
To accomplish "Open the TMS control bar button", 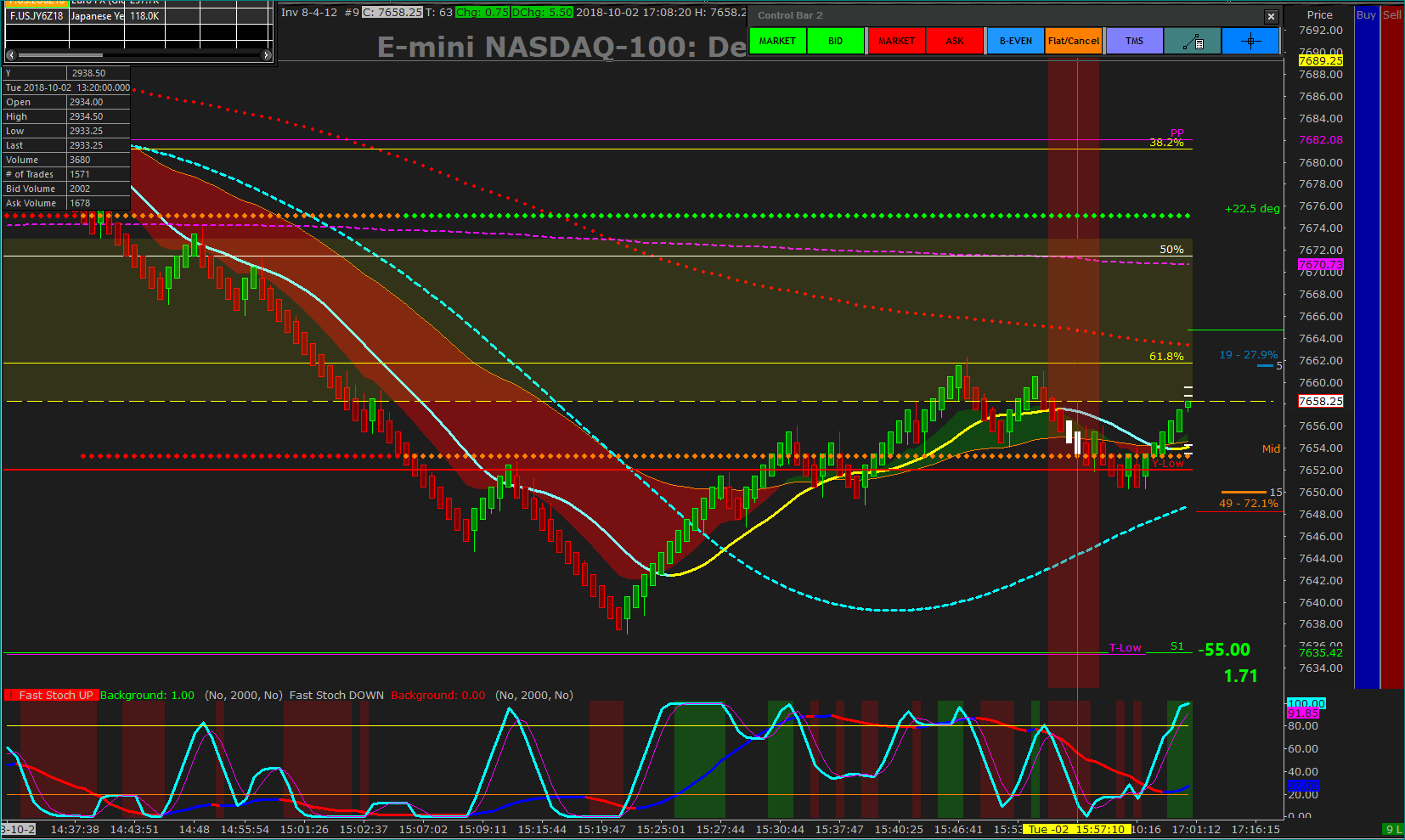I will 1134,41.
